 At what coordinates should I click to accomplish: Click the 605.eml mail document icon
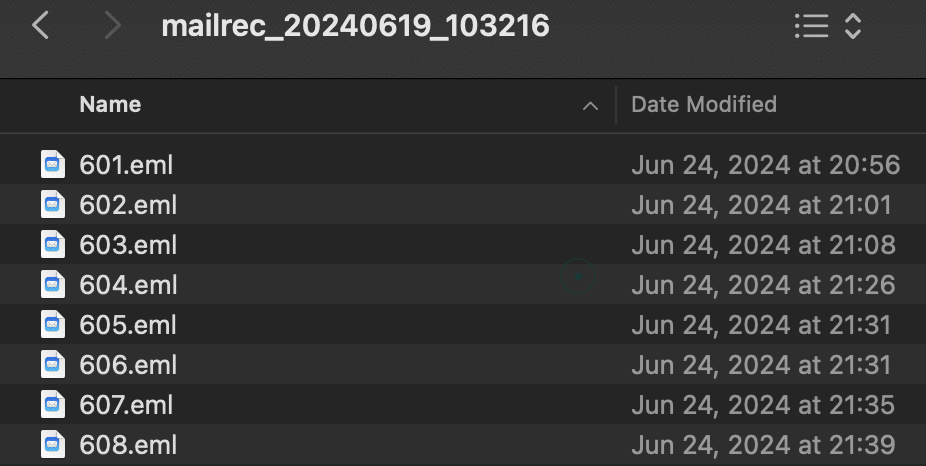[53, 325]
